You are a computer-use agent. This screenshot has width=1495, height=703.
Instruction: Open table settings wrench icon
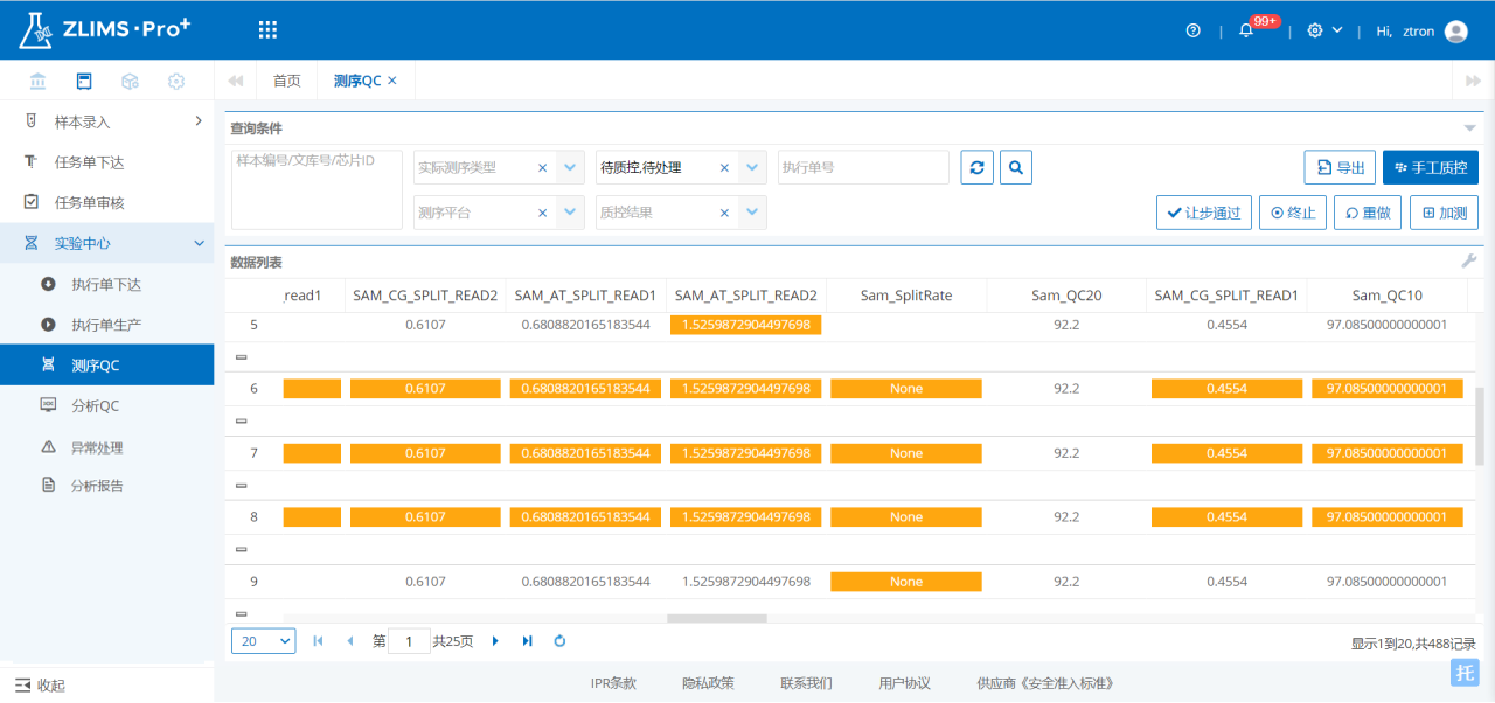tap(1468, 261)
